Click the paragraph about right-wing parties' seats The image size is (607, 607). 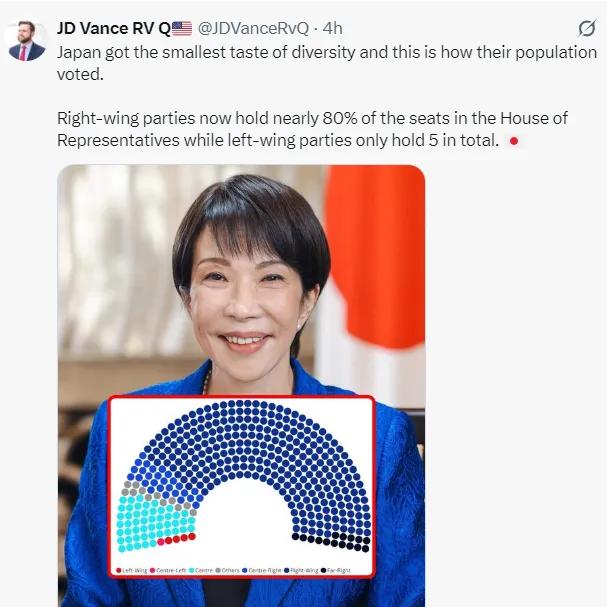[x=312, y=129]
